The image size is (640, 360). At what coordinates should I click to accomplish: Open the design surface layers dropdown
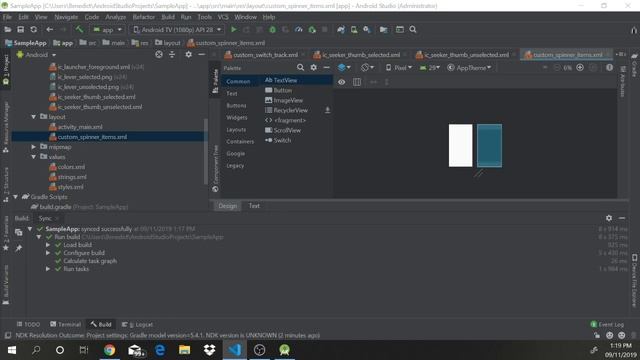(344, 67)
